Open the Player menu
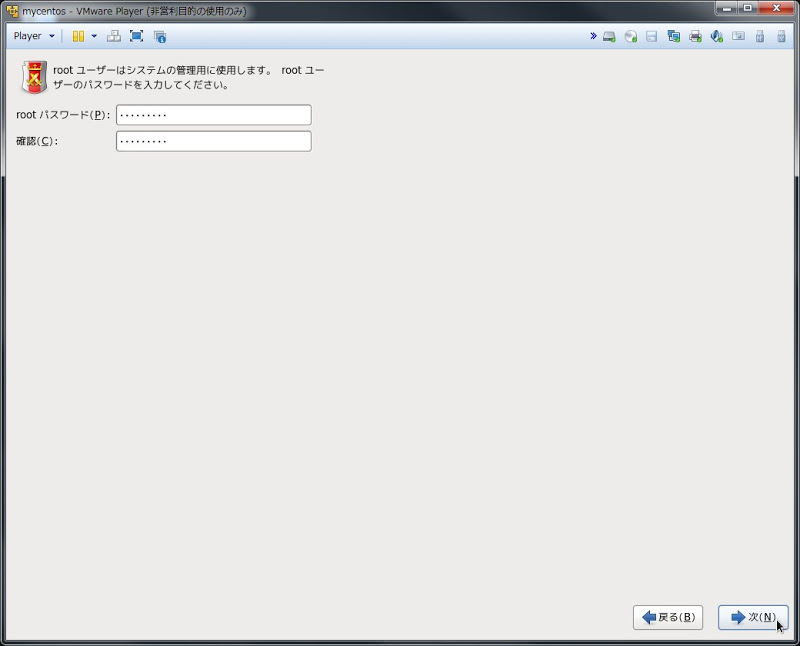Screen dimensions: 800x646 25,36
